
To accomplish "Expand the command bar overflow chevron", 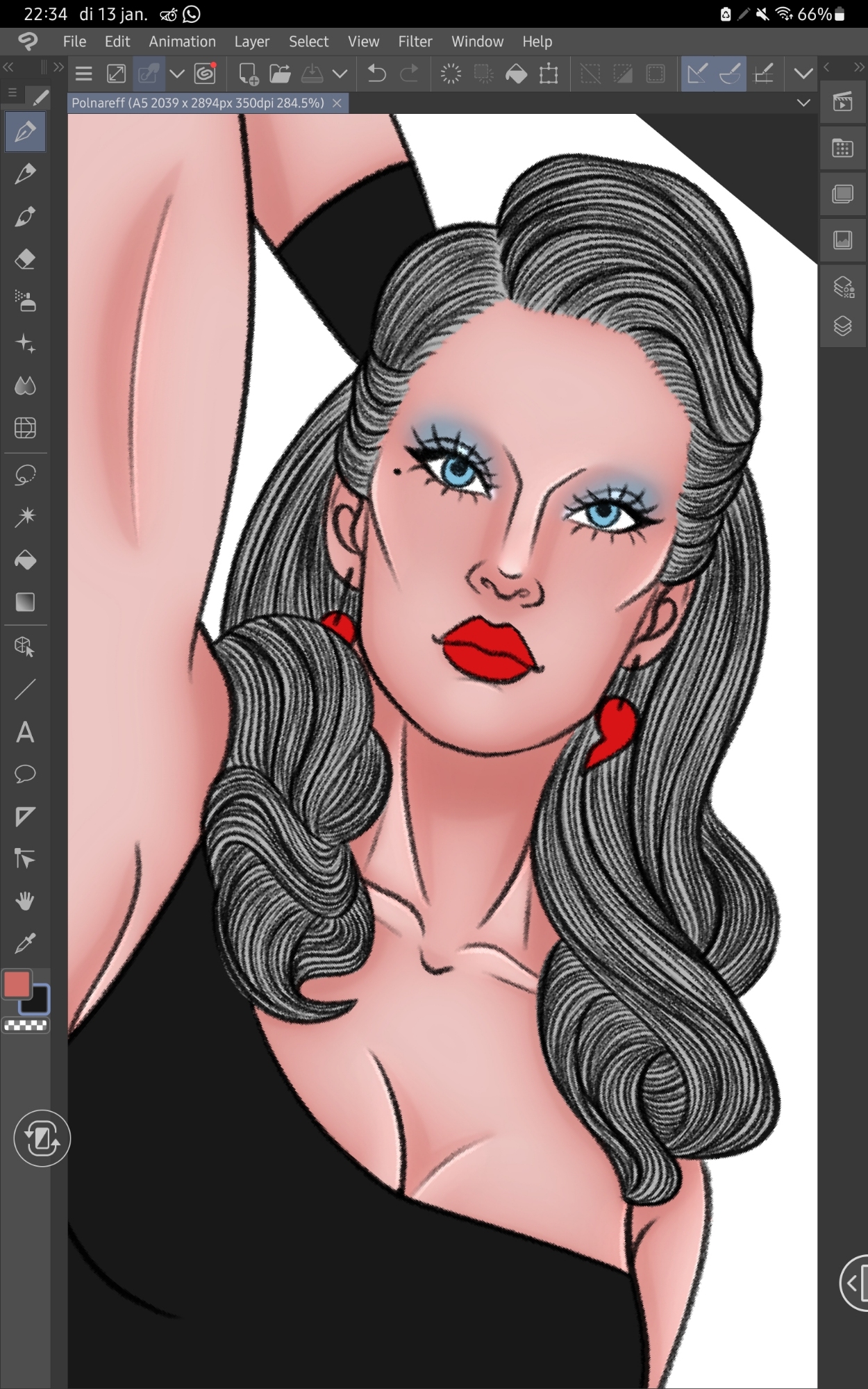I will click(803, 74).
